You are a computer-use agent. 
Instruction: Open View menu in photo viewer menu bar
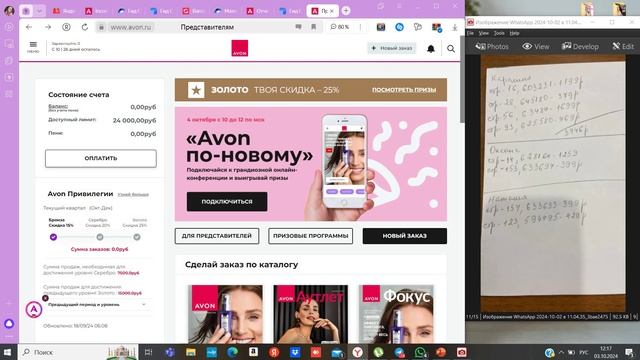484,33
